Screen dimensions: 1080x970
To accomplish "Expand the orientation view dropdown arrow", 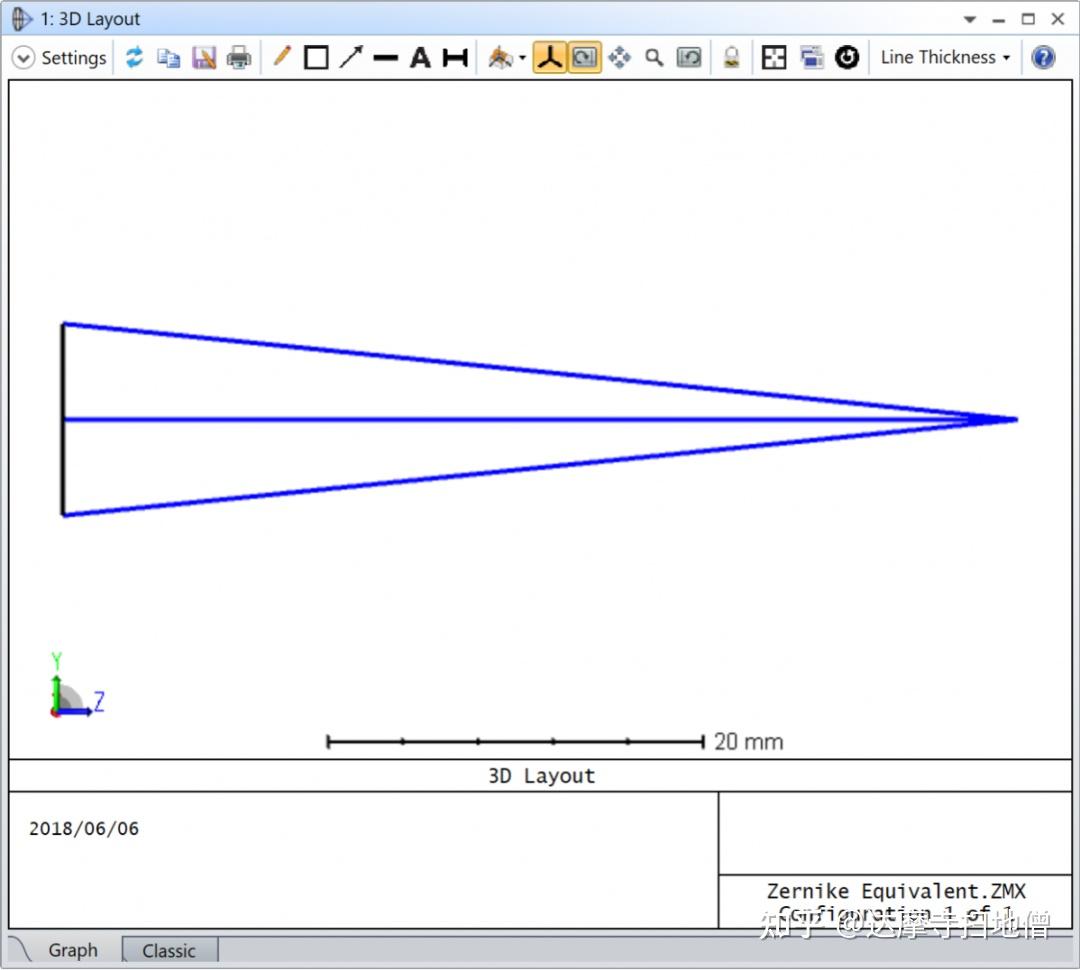I will [x=521, y=57].
